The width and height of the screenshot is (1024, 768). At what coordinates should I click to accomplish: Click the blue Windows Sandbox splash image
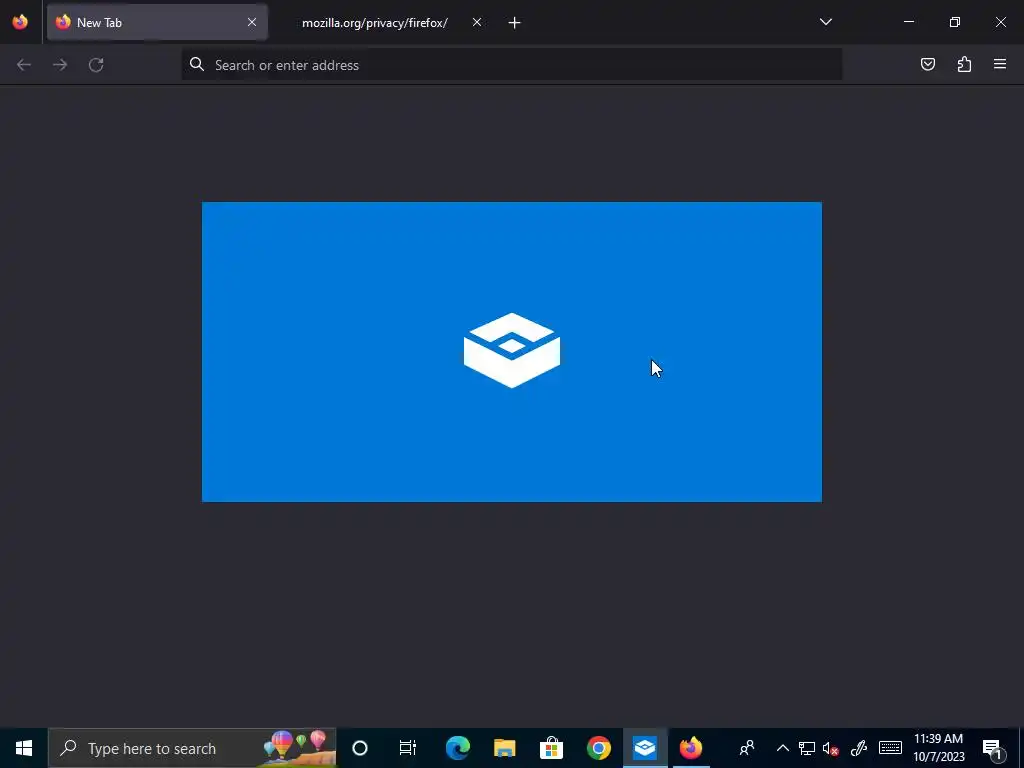[512, 352]
